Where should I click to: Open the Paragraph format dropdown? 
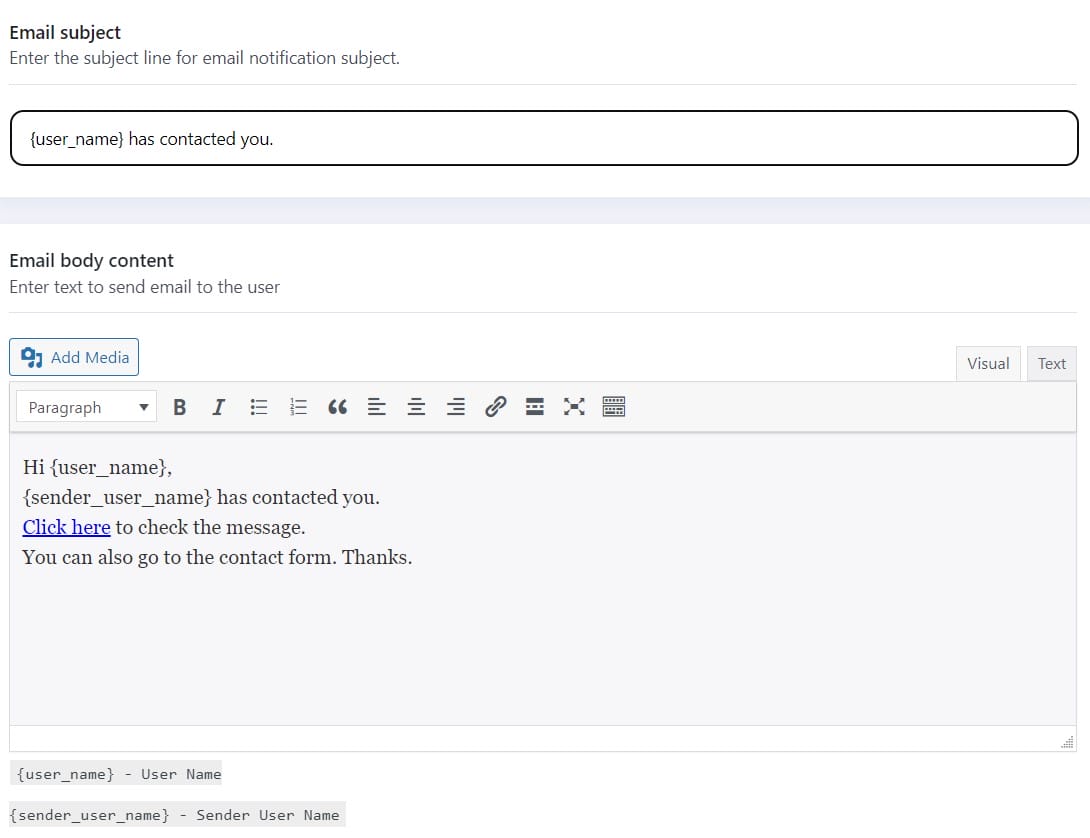click(87, 407)
